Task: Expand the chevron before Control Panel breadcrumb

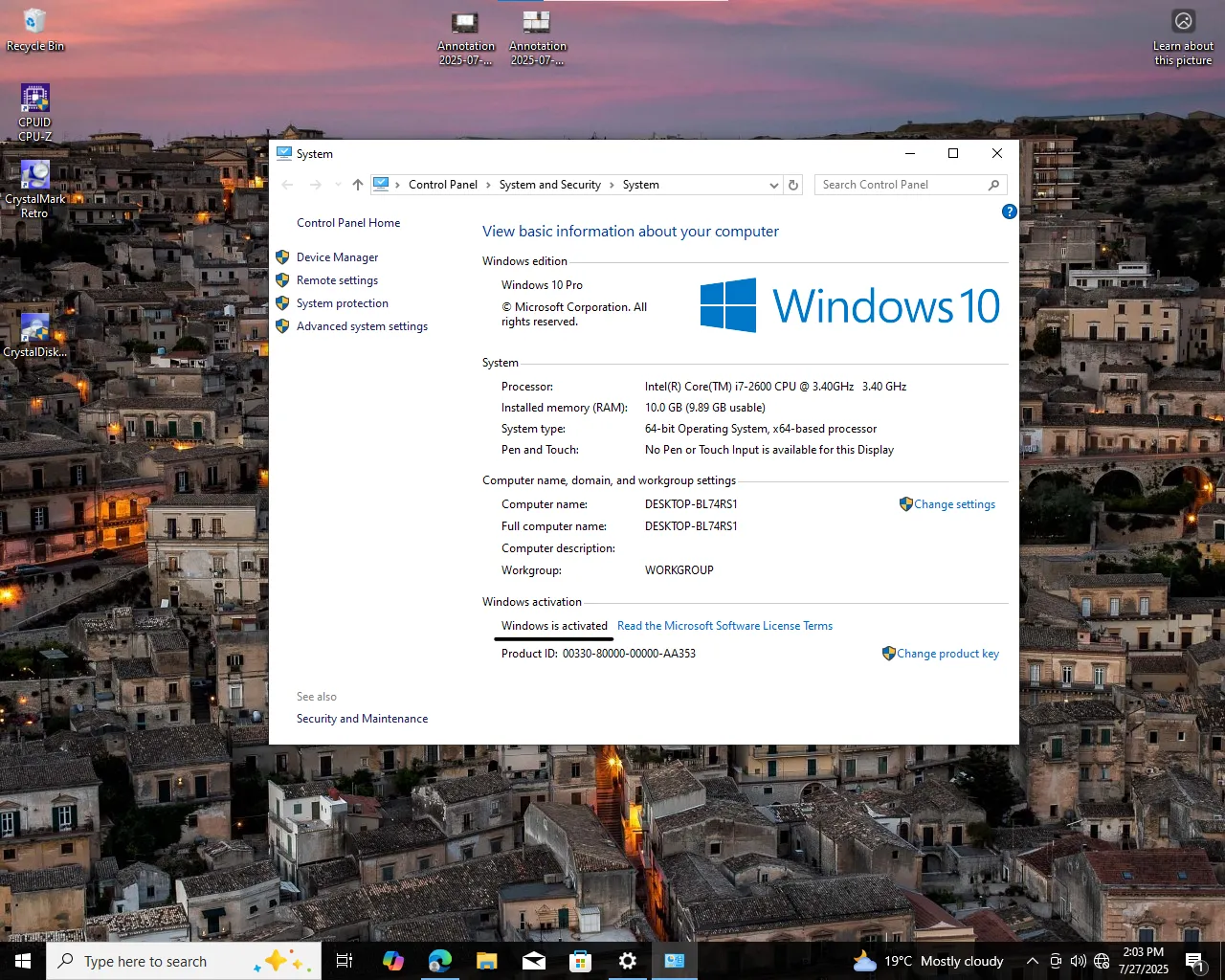Action: (398, 185)
